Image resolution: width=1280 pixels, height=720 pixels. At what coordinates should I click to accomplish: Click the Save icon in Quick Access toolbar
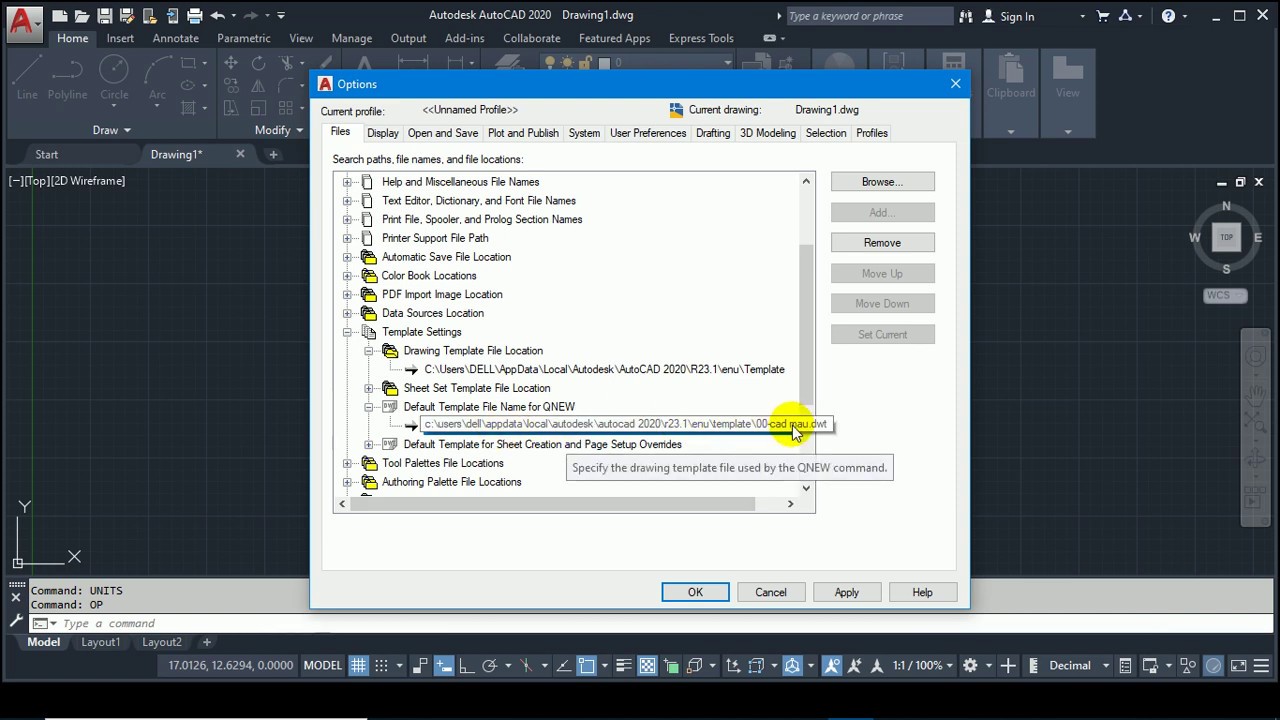click(x=105, y=16)
